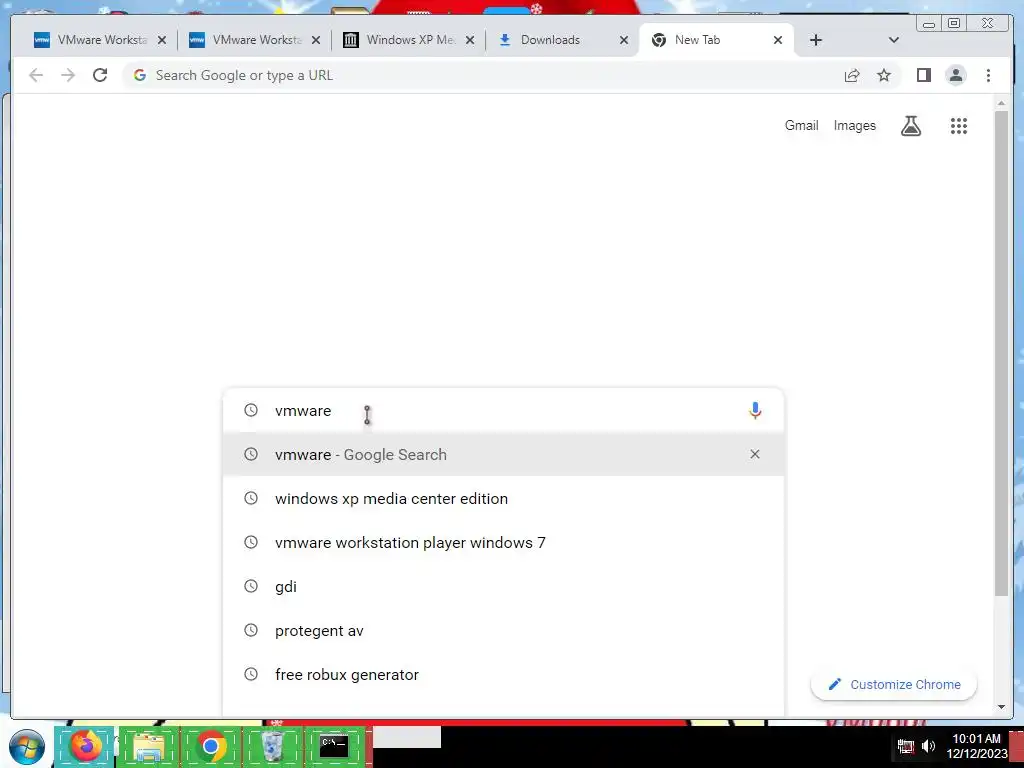Choose 'vmware workstation player windows 7' suggestion
The height and width of the screenshot is (768, 1024).
503,542
